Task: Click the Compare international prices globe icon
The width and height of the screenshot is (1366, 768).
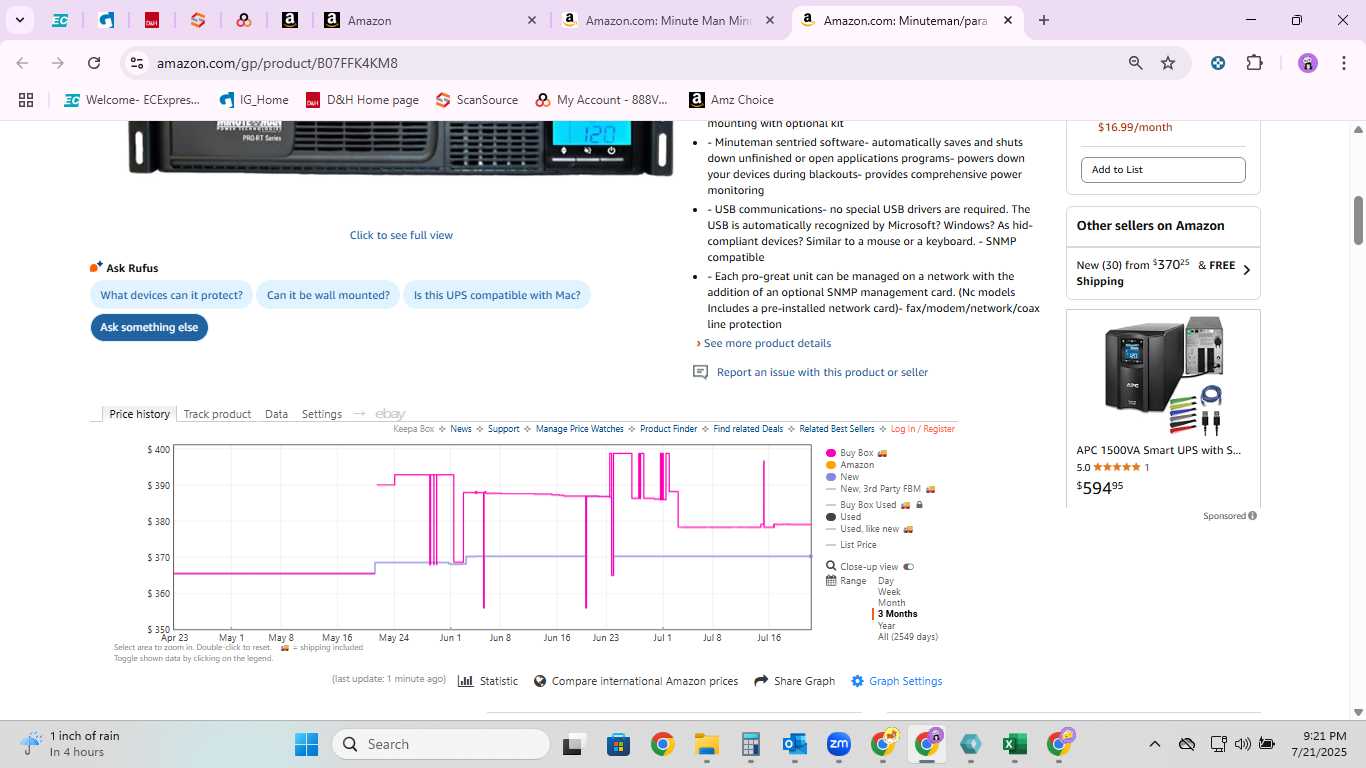Action: coord(540,681)
